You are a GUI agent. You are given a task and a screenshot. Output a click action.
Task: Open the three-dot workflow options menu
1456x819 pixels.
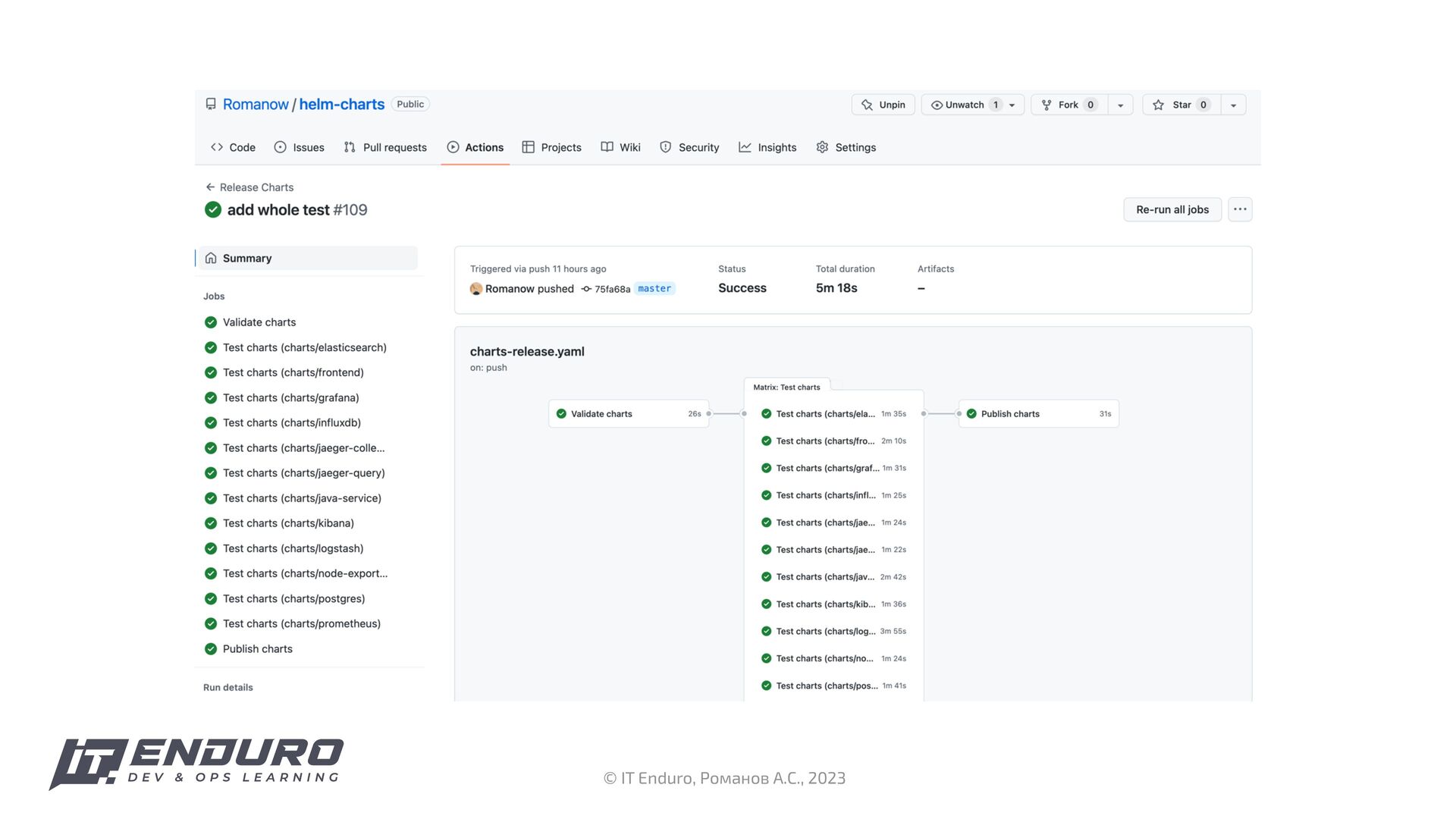[1240, 209]
